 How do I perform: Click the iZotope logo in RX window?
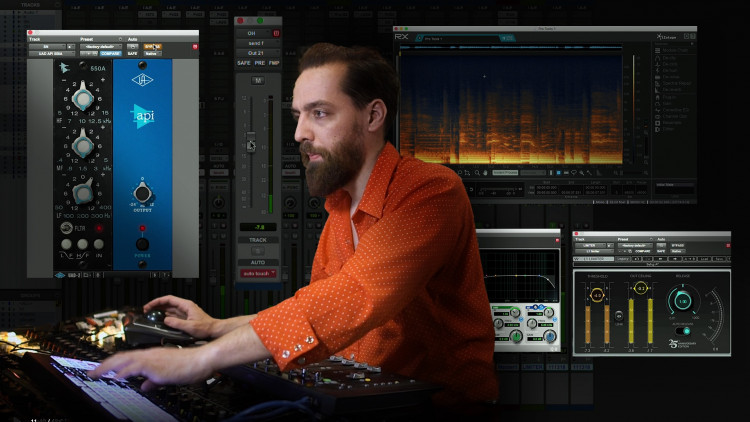click(x=666, y=37)
